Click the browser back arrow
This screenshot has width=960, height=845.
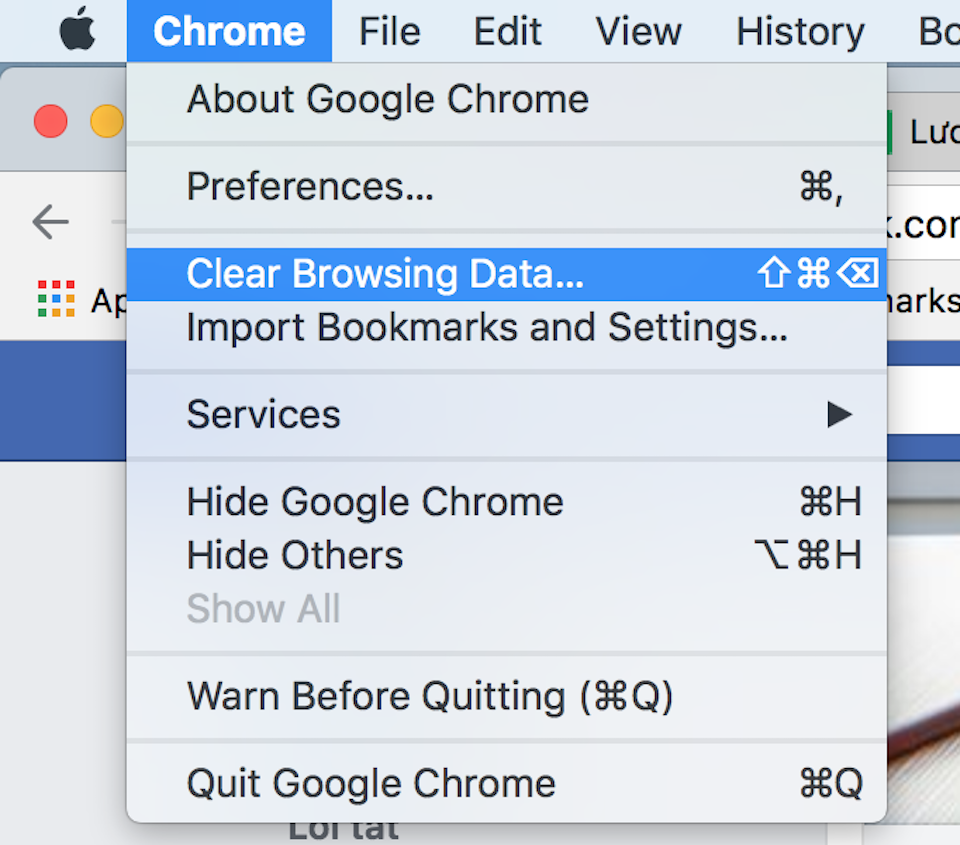pyautogui.click(x=50, y=222)
